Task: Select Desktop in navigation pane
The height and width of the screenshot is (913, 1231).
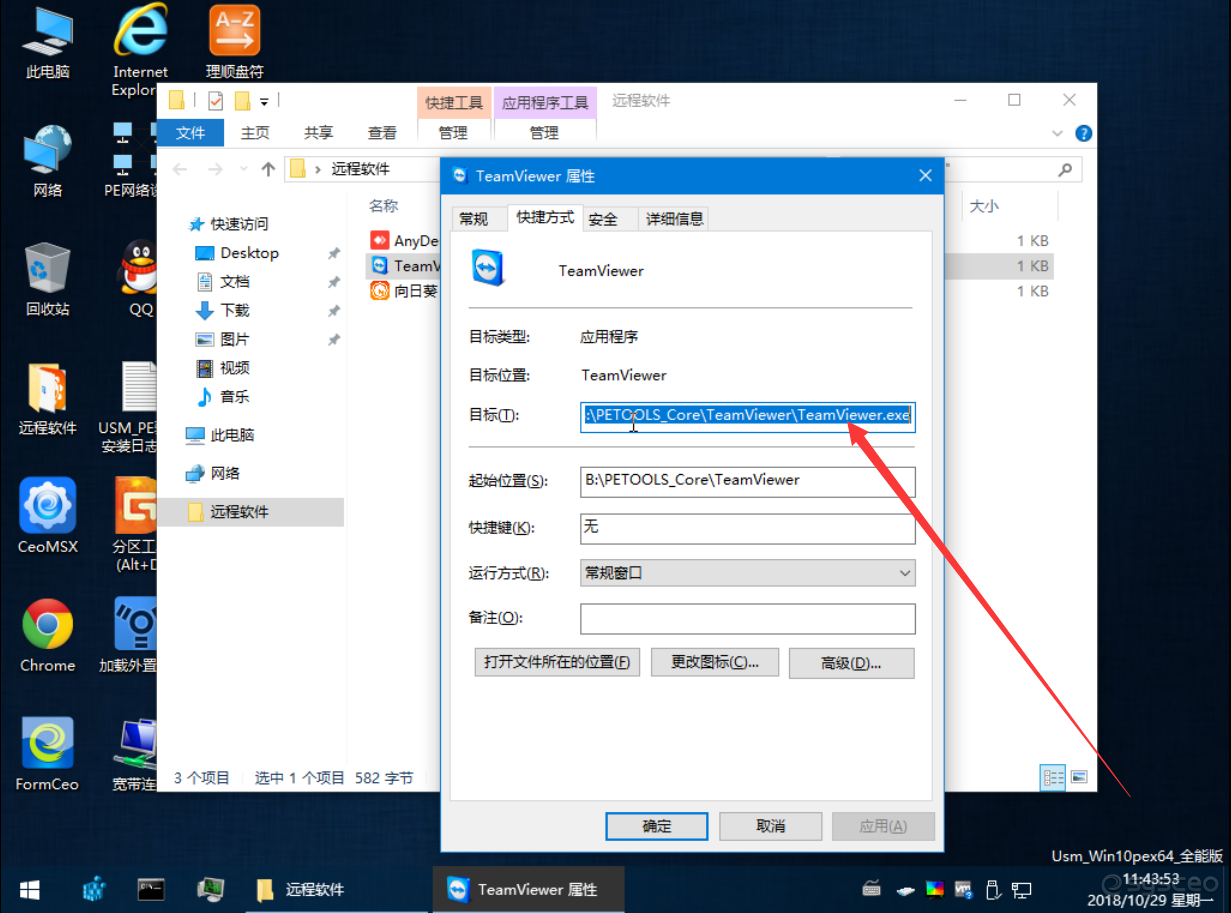Action: coord(249,253)
